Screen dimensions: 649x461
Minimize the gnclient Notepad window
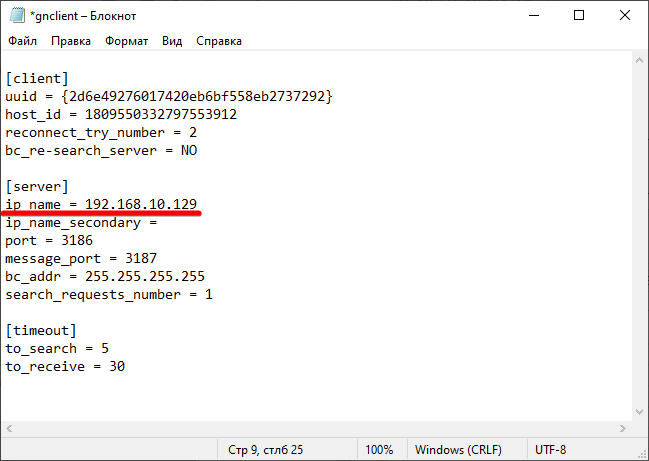click(x=534, y=15)
